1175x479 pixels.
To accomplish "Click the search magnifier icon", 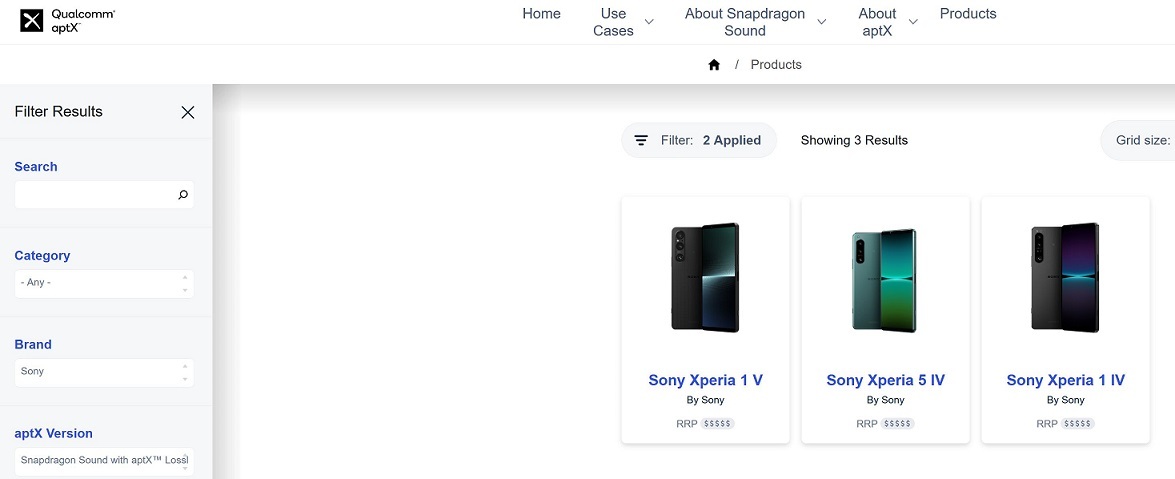I will (x=183, y=195).
